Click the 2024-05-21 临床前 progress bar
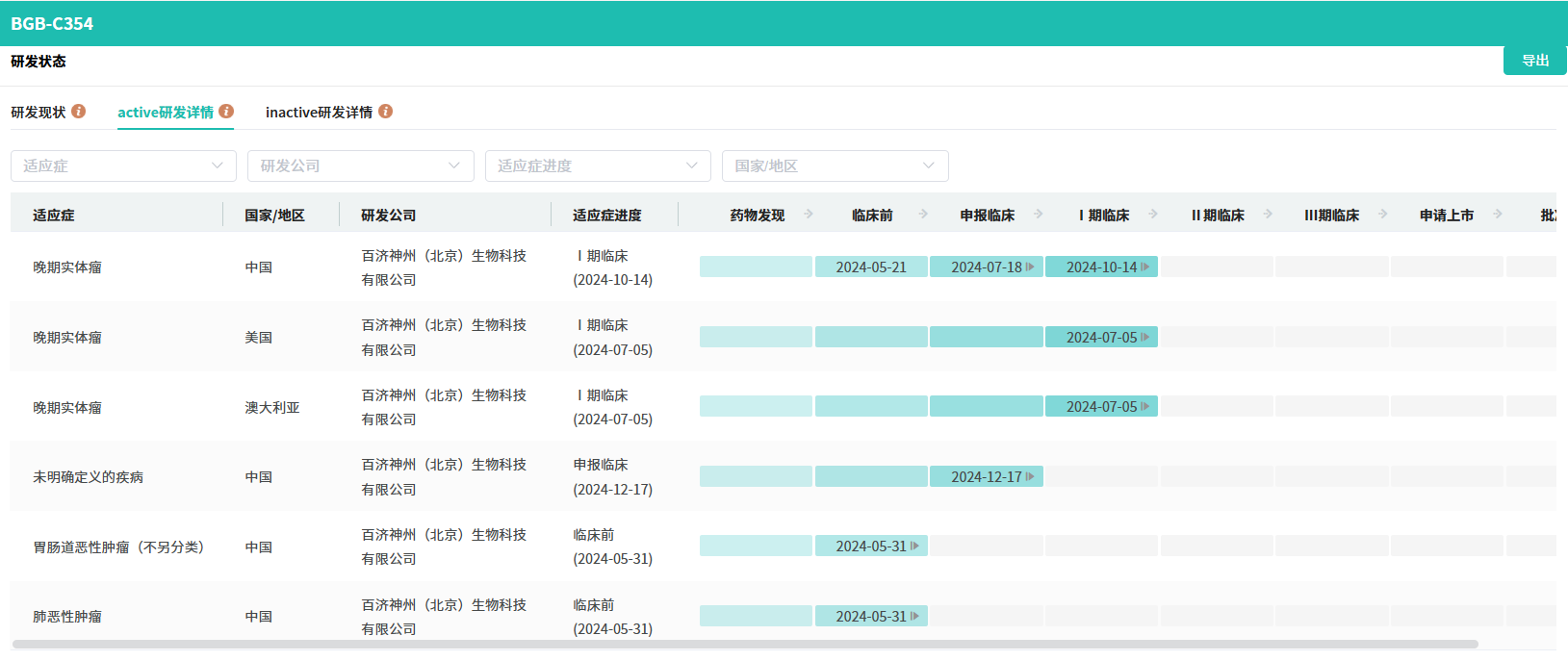This screenshot has height=661, width=1568. click(871, 267)
